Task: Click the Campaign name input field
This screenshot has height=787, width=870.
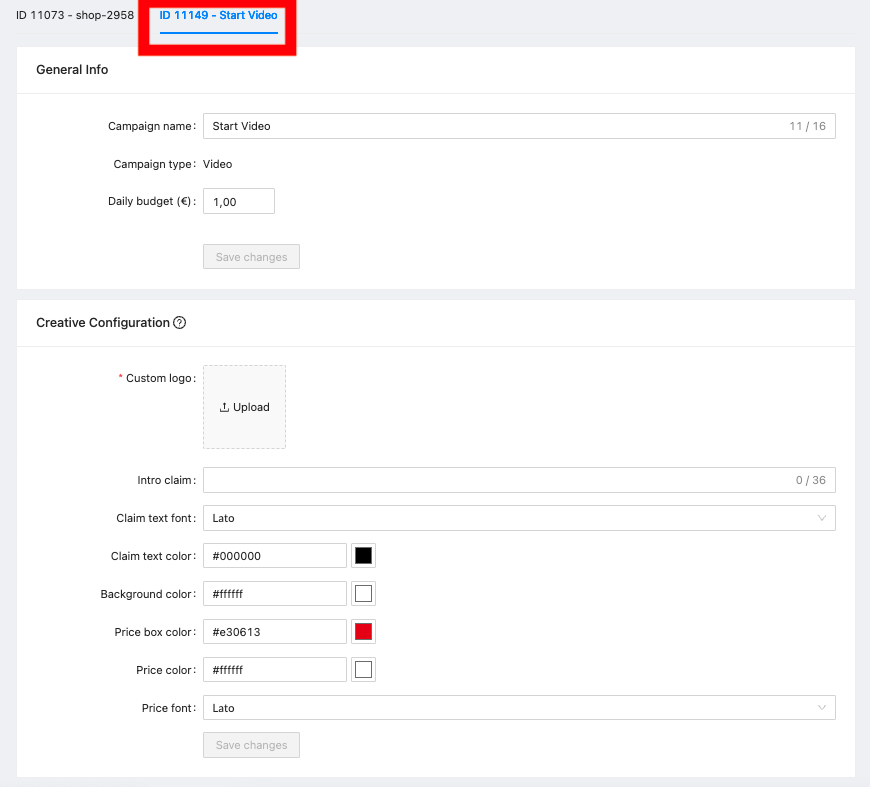Action: [519, 126]
